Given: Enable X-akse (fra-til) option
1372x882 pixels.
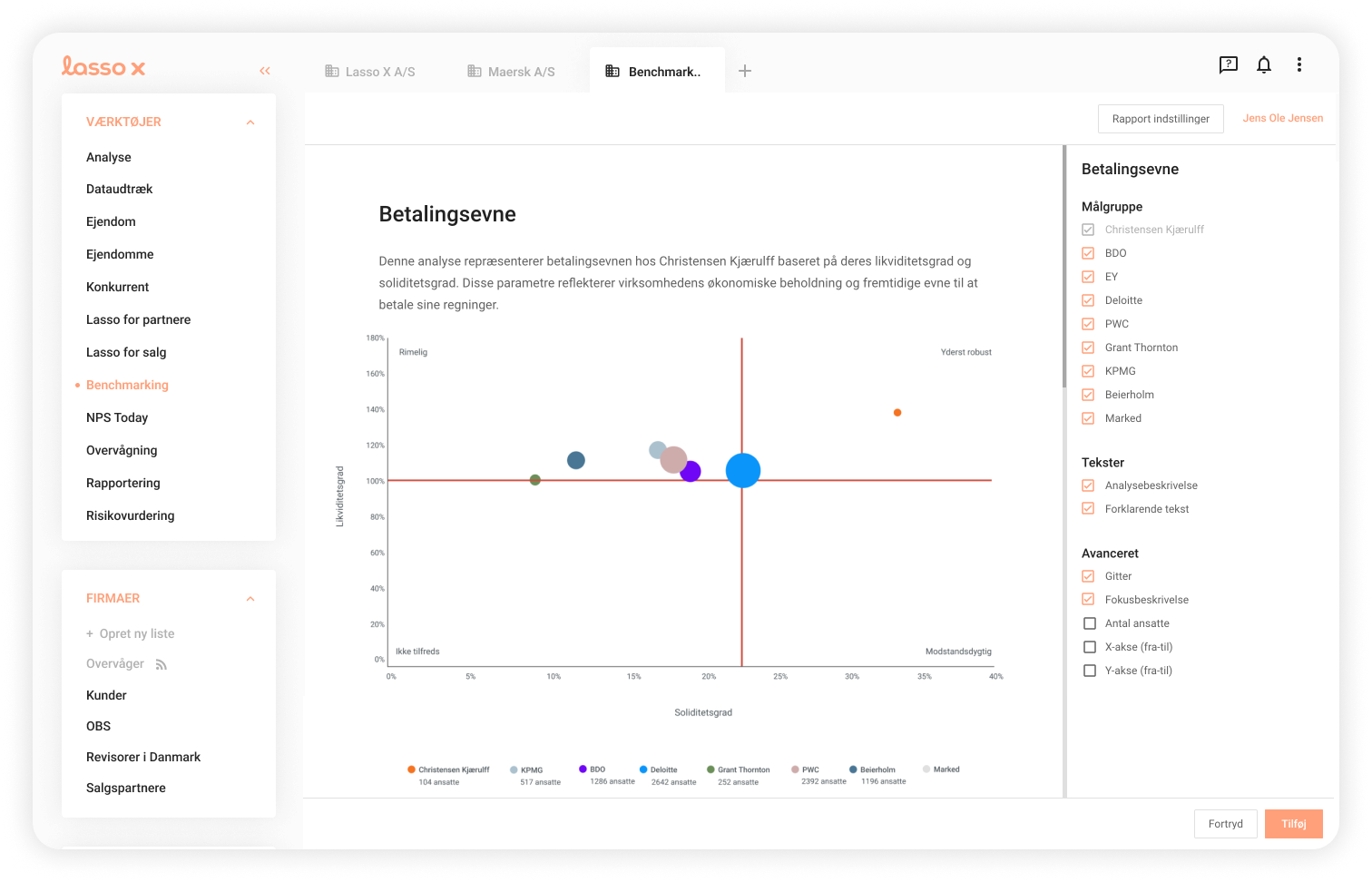Looking at the screenshot, I should click(1090, 647).
